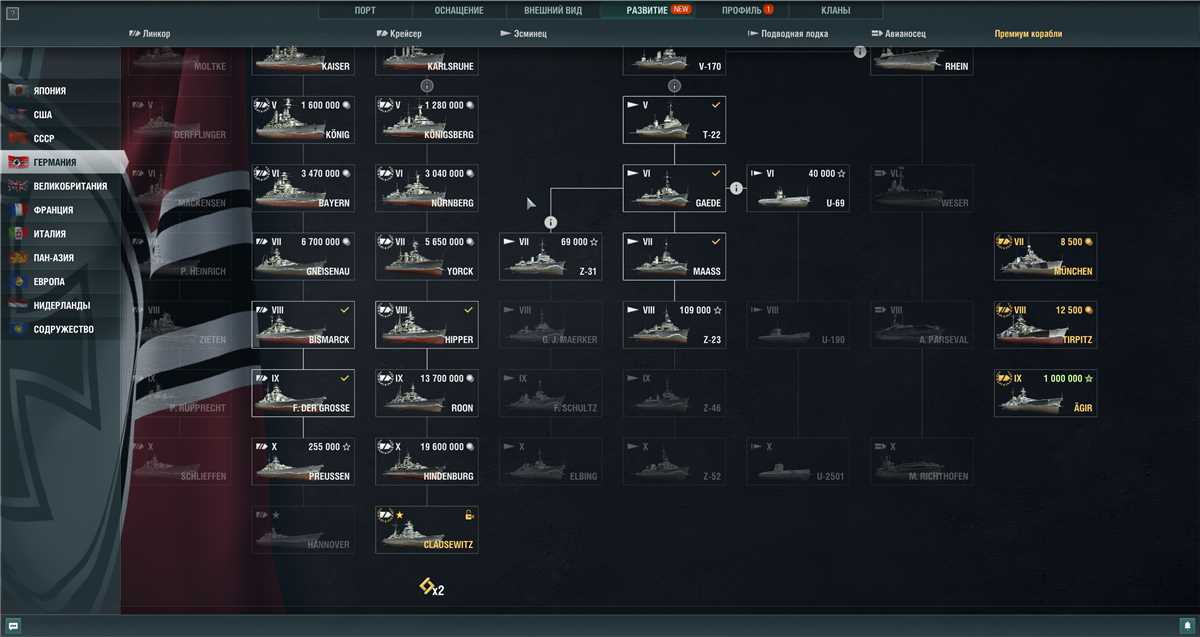Click the Подводная лодка class header
The image size is (1200, 637).
787,34
